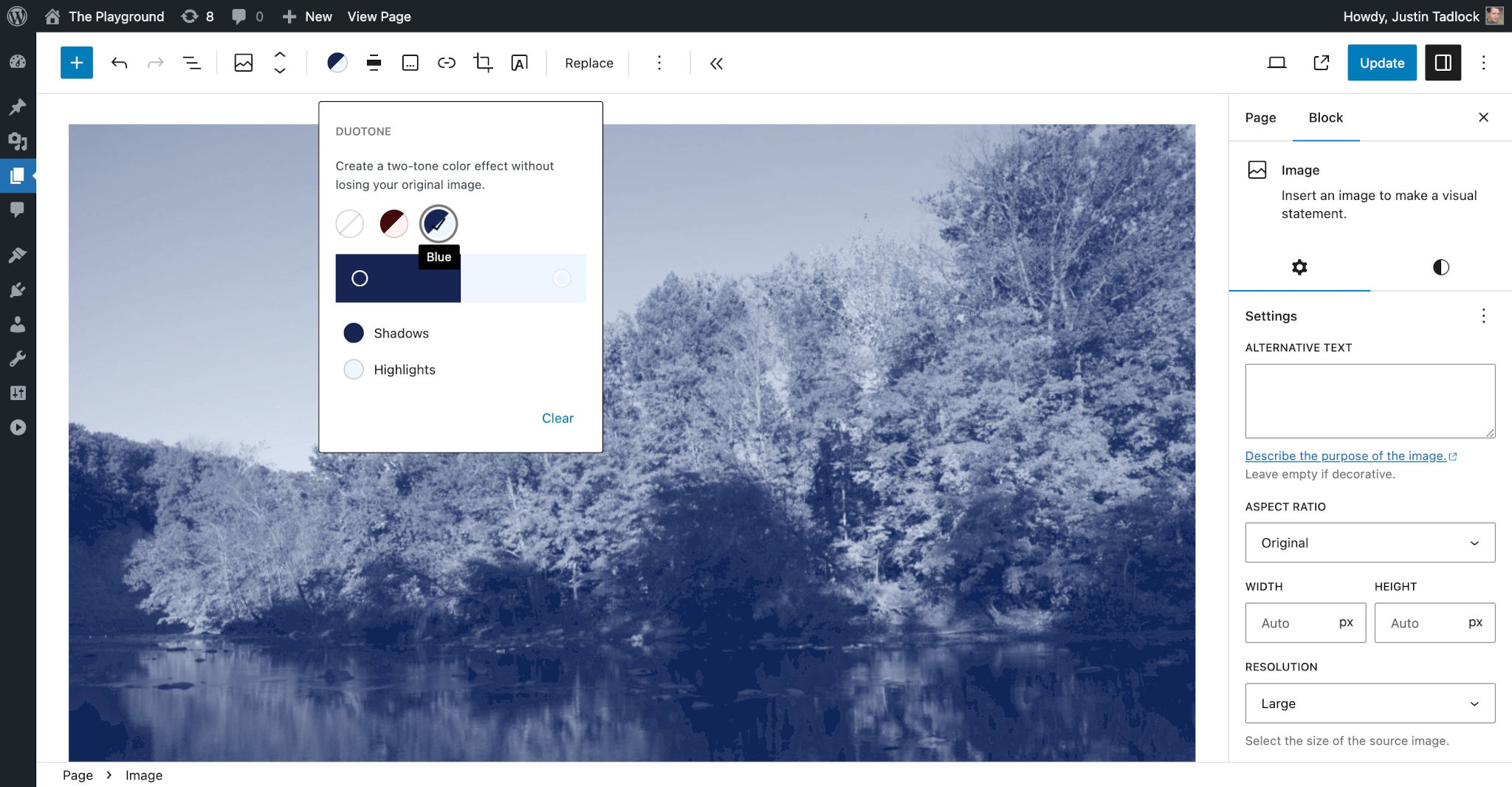Select the Highlights duotone color option

354,369
